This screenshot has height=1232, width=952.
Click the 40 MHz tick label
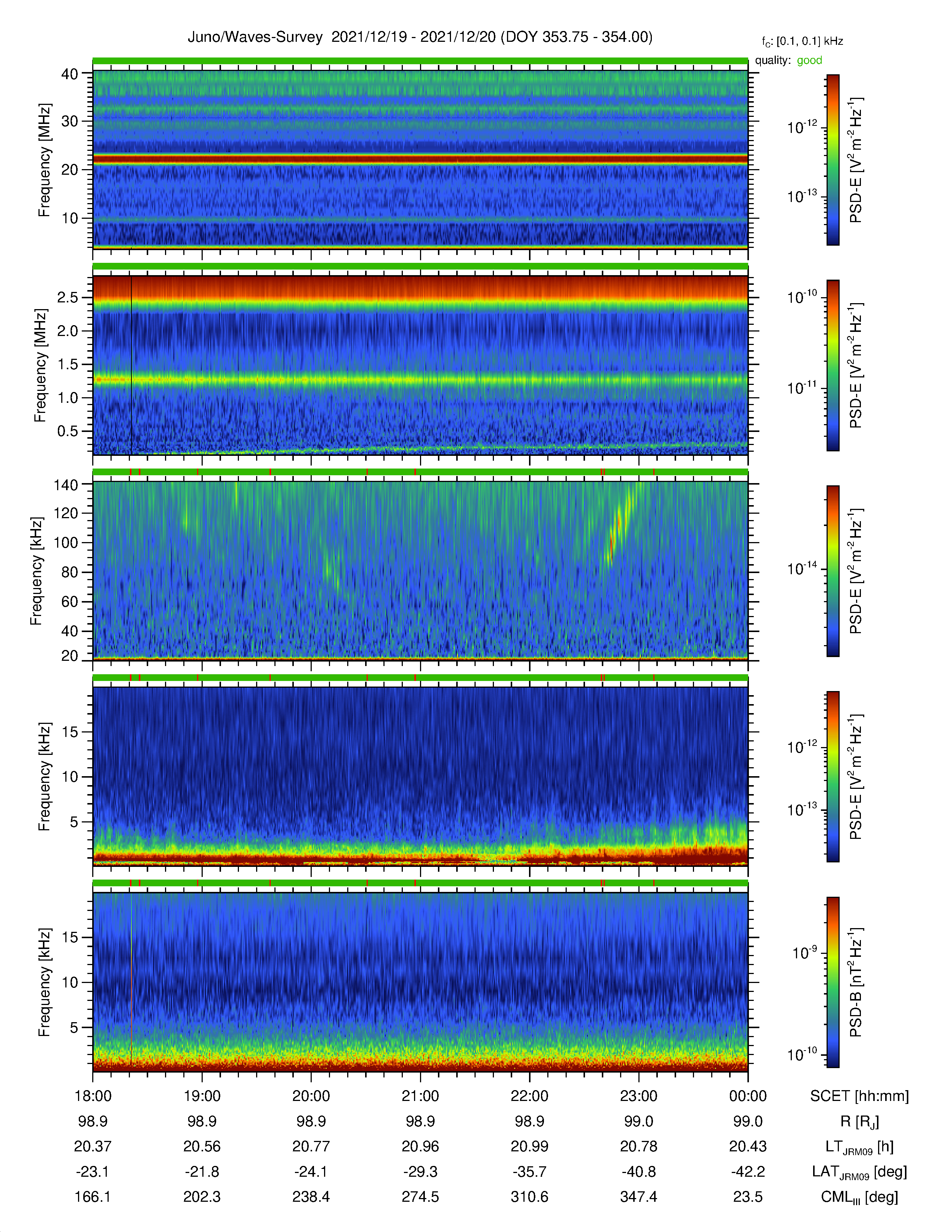click(69, 74)
